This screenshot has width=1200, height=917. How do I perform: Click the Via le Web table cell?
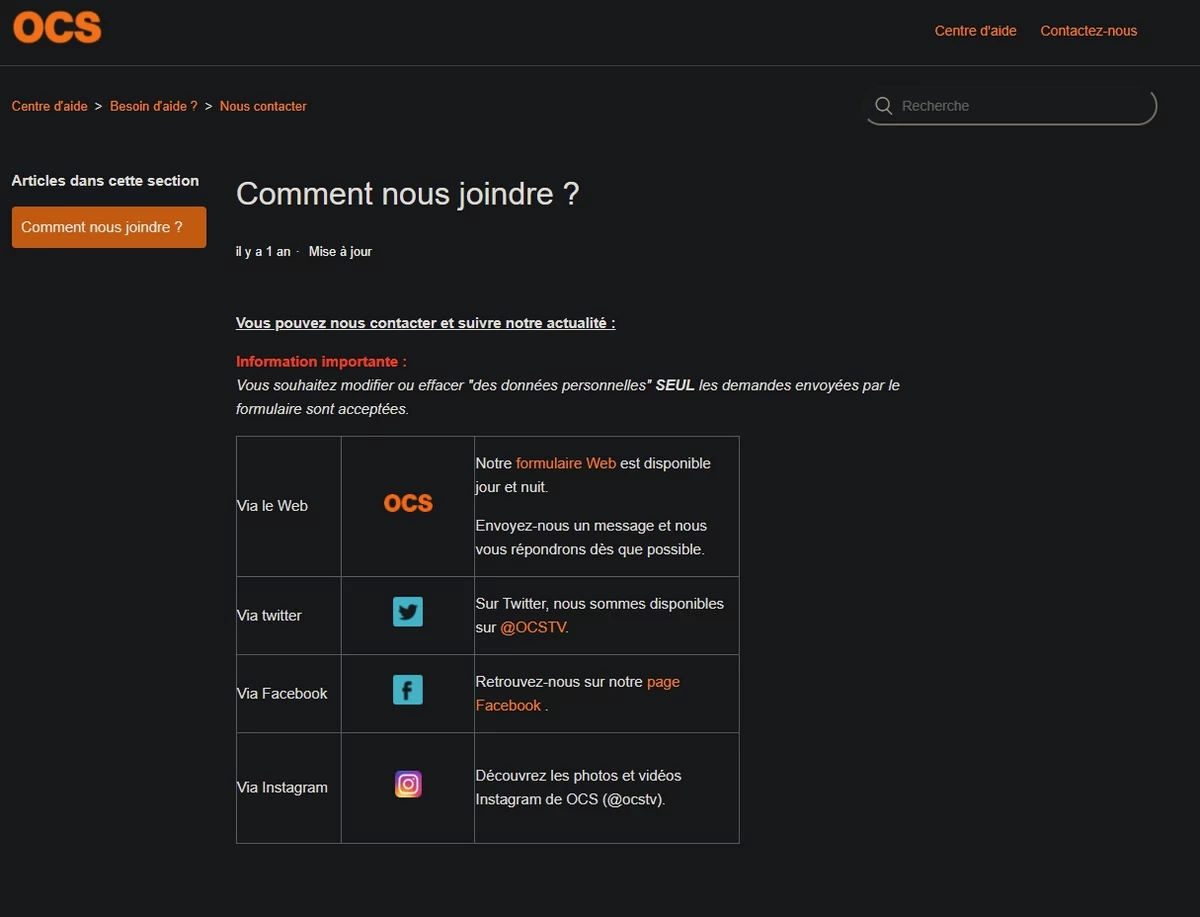[289, 506]
